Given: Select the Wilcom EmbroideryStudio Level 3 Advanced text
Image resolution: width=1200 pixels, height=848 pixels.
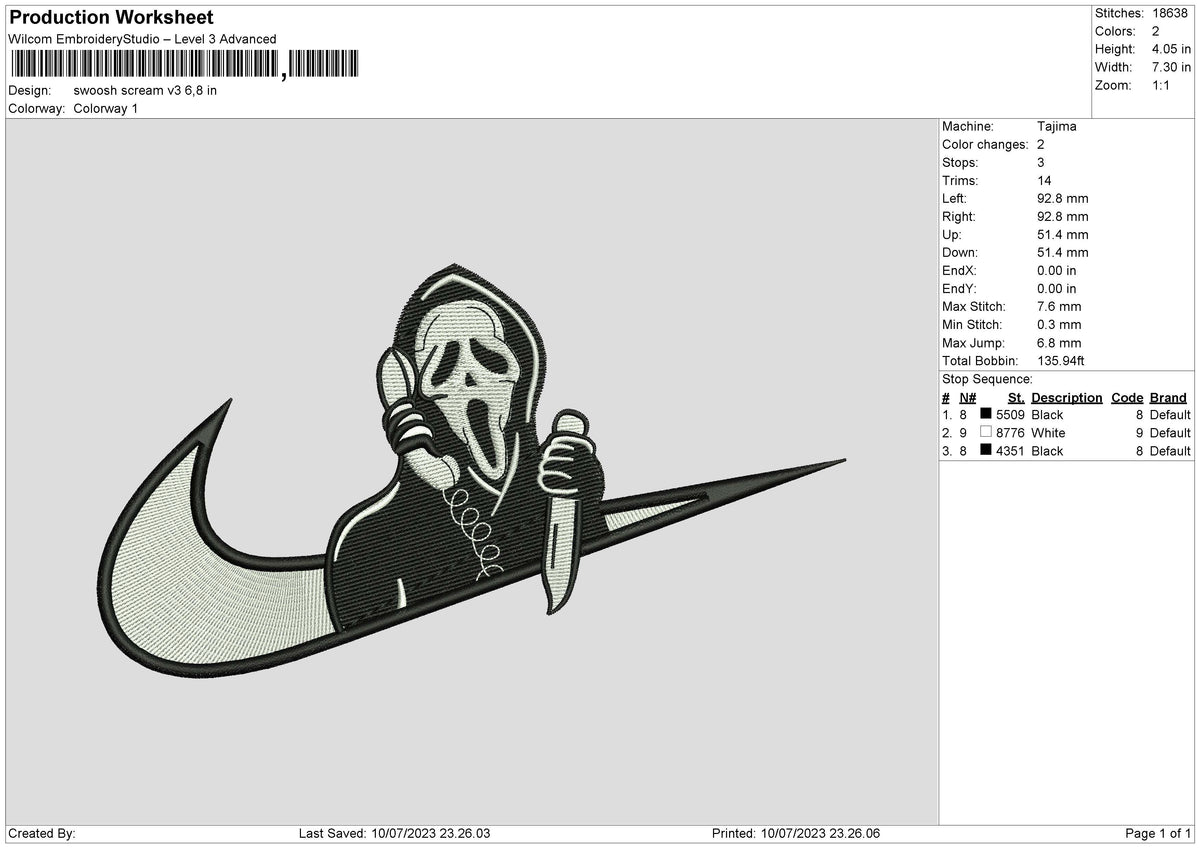Looking at the screenshot, I should [x=142, y=39].
